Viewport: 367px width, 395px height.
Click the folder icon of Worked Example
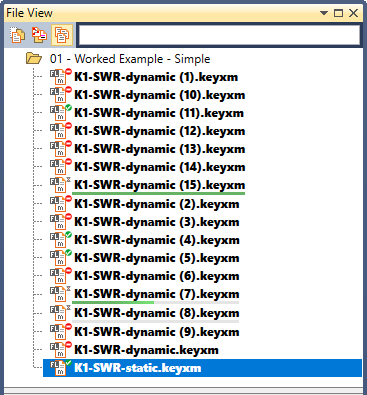(x=34, y=58)
